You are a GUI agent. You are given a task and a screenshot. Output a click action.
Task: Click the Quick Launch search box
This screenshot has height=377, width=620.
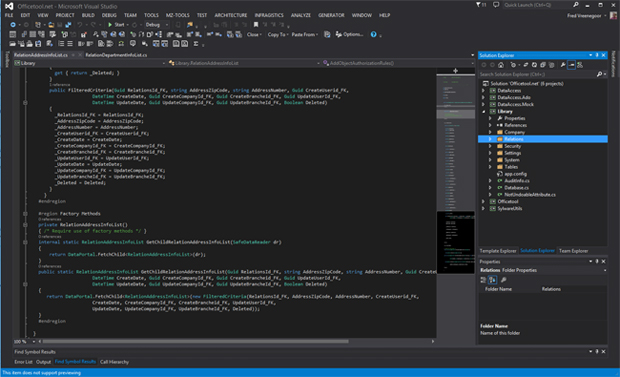pyautogui.click(x=537, y=5)
